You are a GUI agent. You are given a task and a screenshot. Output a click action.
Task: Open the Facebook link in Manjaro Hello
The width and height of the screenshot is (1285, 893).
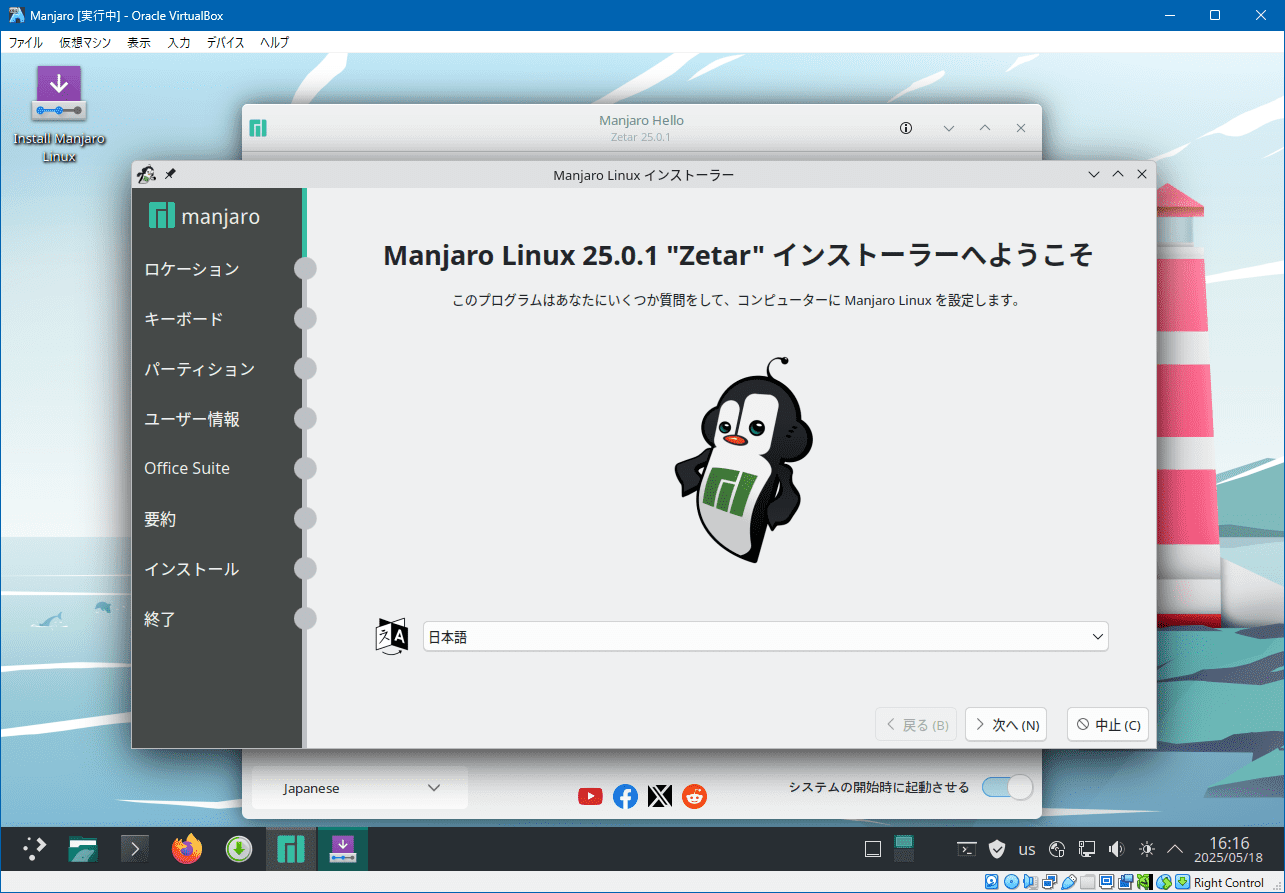(x=625, y=796)
